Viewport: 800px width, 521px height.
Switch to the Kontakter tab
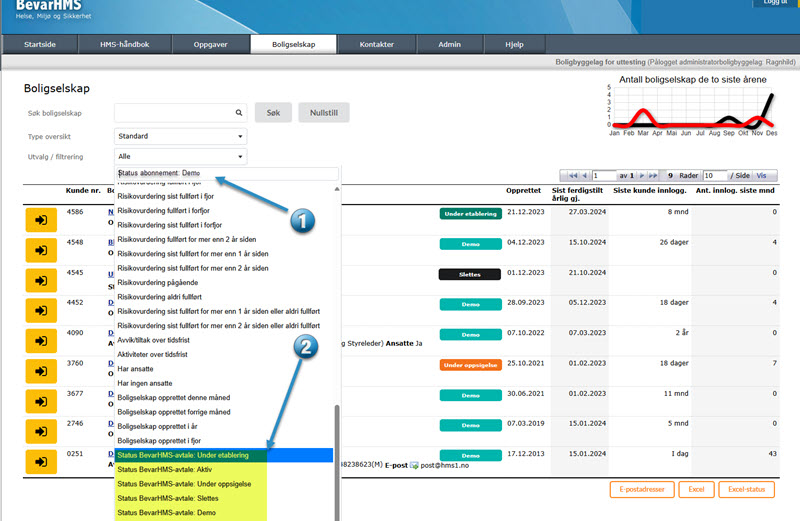[x=376, y=45]
